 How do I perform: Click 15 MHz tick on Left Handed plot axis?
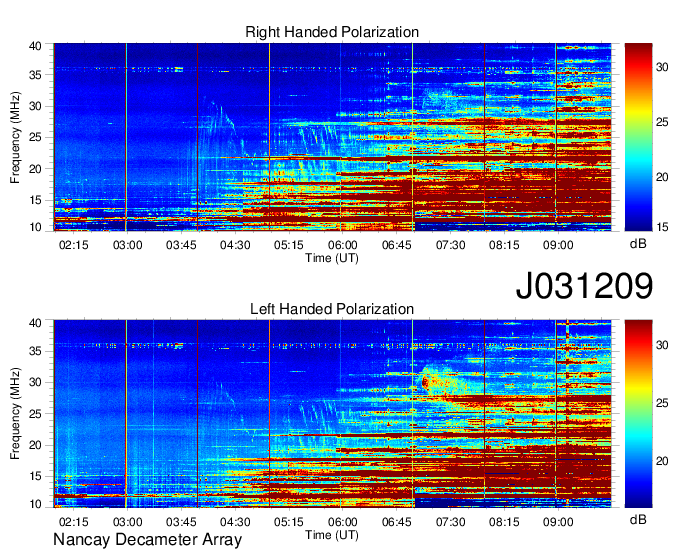[x=35, y=477]
